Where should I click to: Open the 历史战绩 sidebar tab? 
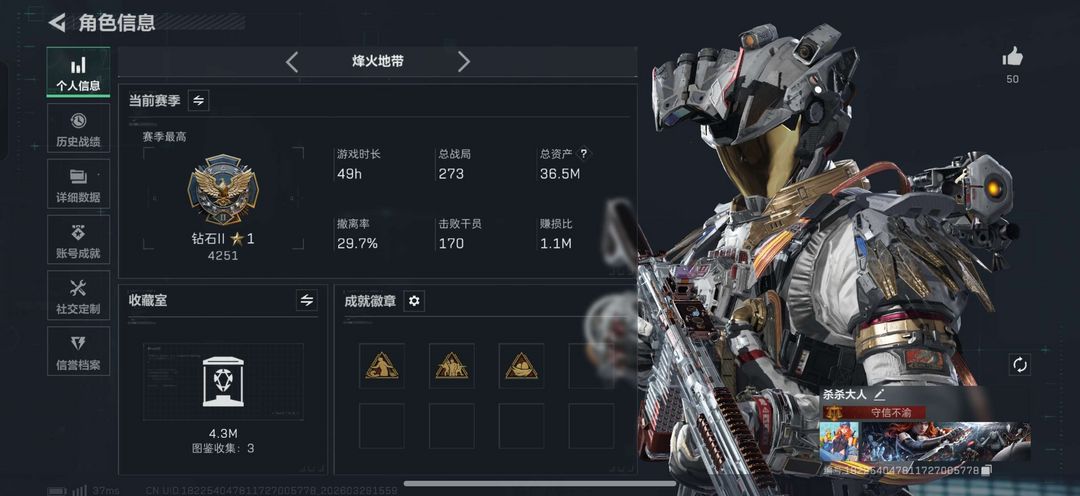click(x=78, y=128)
